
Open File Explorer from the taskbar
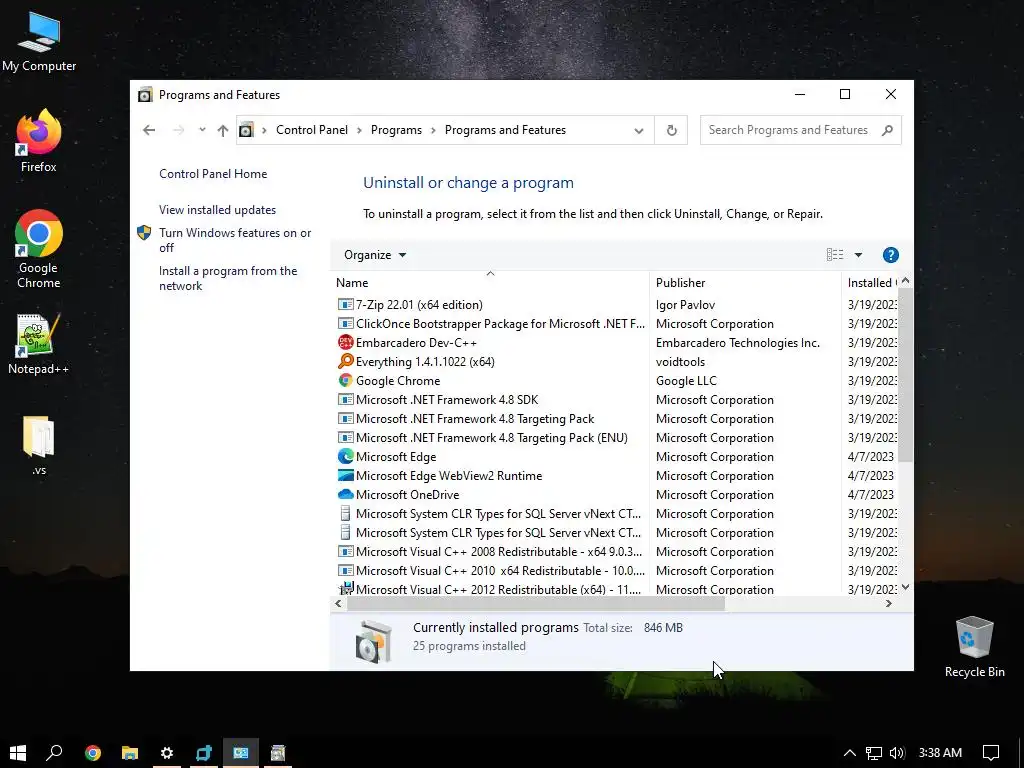pyautogui.click(x=130, y=752)
